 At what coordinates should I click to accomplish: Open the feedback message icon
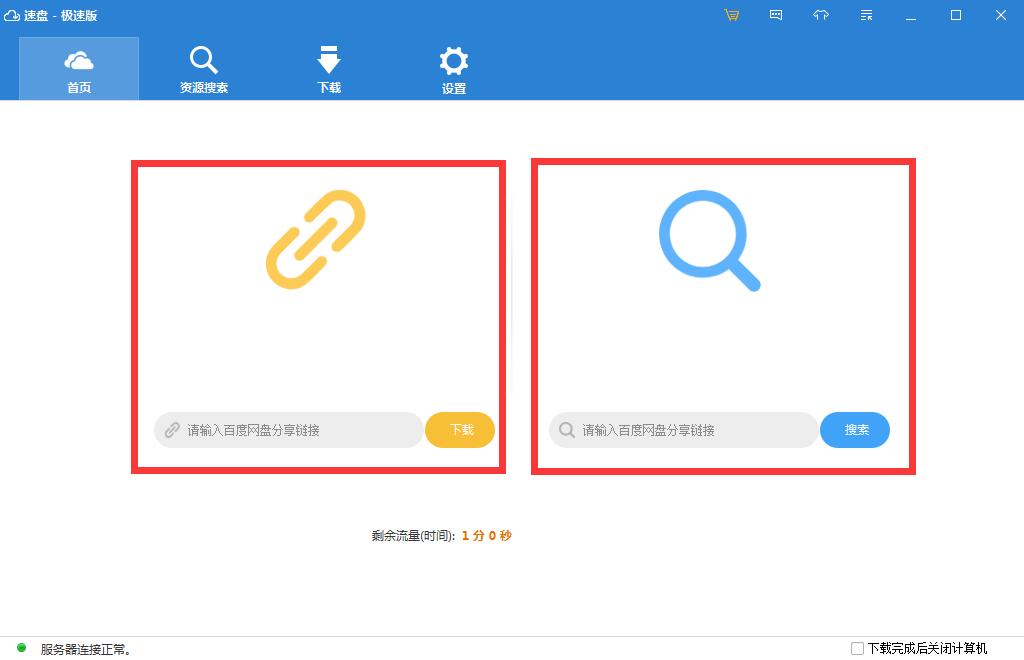click(776, 15)
